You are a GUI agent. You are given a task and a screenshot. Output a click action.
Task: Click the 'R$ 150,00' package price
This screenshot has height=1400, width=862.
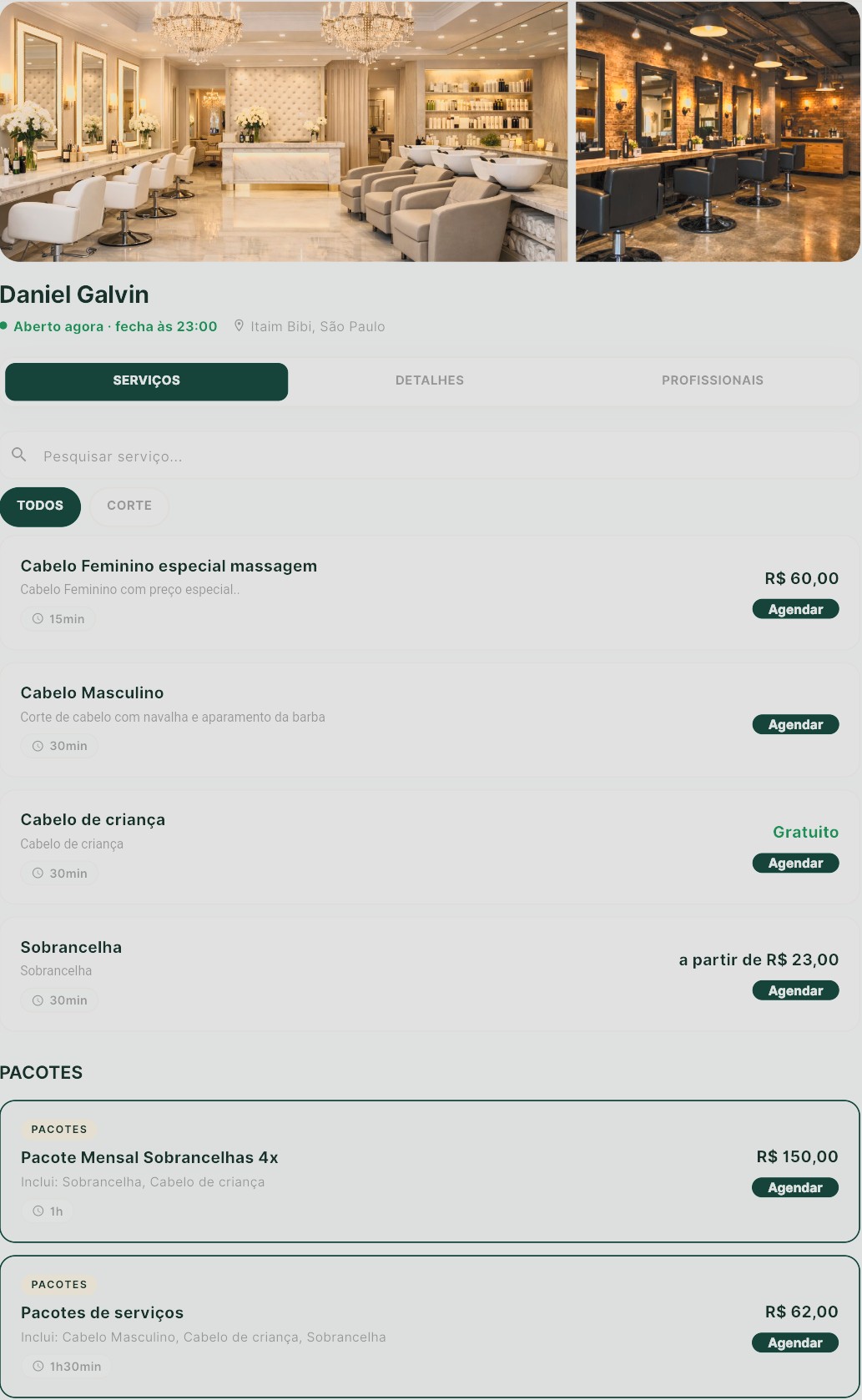tap(798, 1156)
